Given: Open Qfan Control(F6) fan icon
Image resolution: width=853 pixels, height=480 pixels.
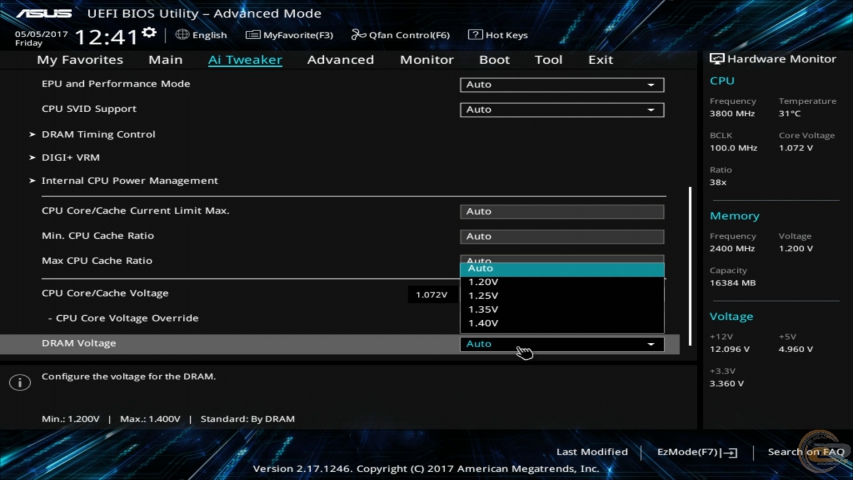Looking at the screenshot, I should (358, 35).
